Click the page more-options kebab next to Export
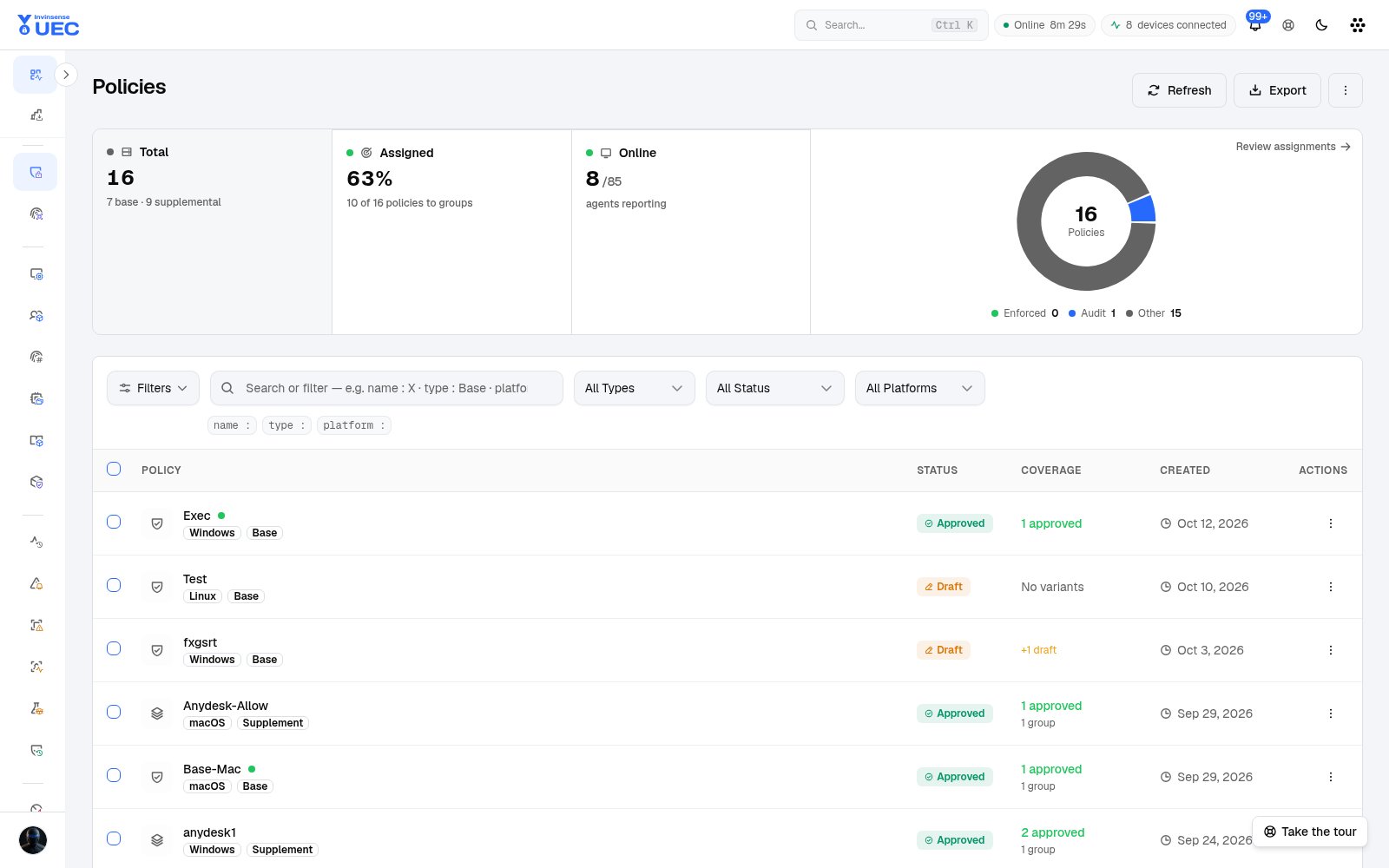Image resolution: width=1389 pixels, height=868 pixels. tap(1346, 90)
